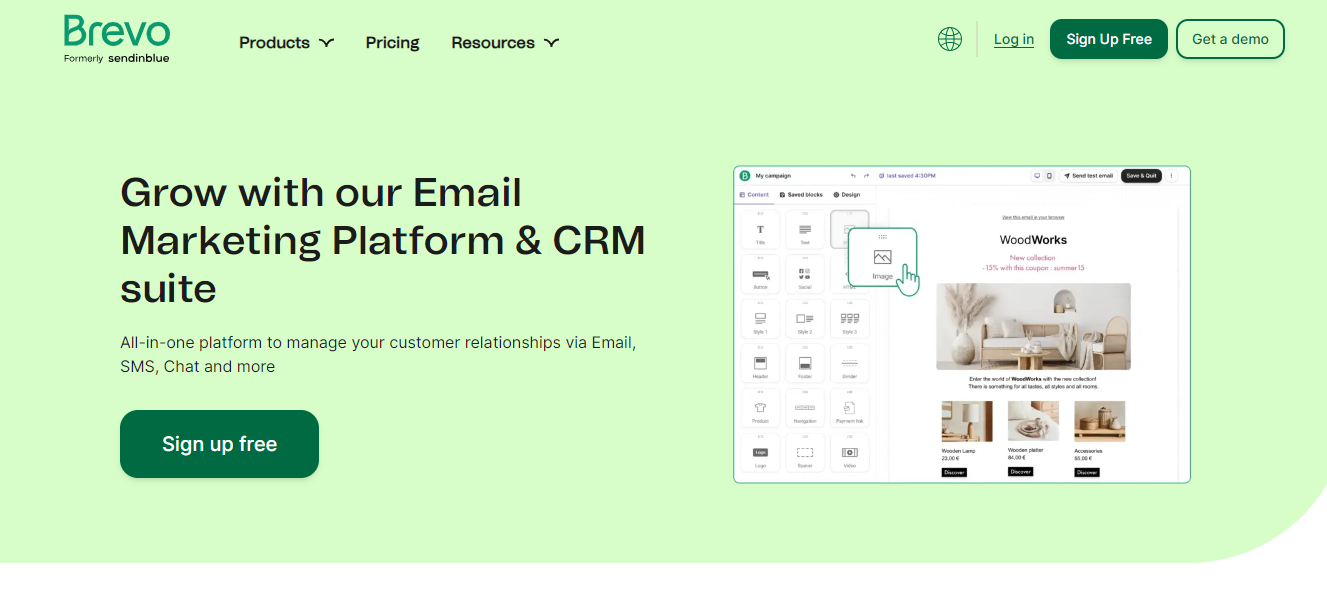1327x589 pixels.
Task: Click the large Sign up free hero button
Action: pyautogui.click(x=219, y=444)
